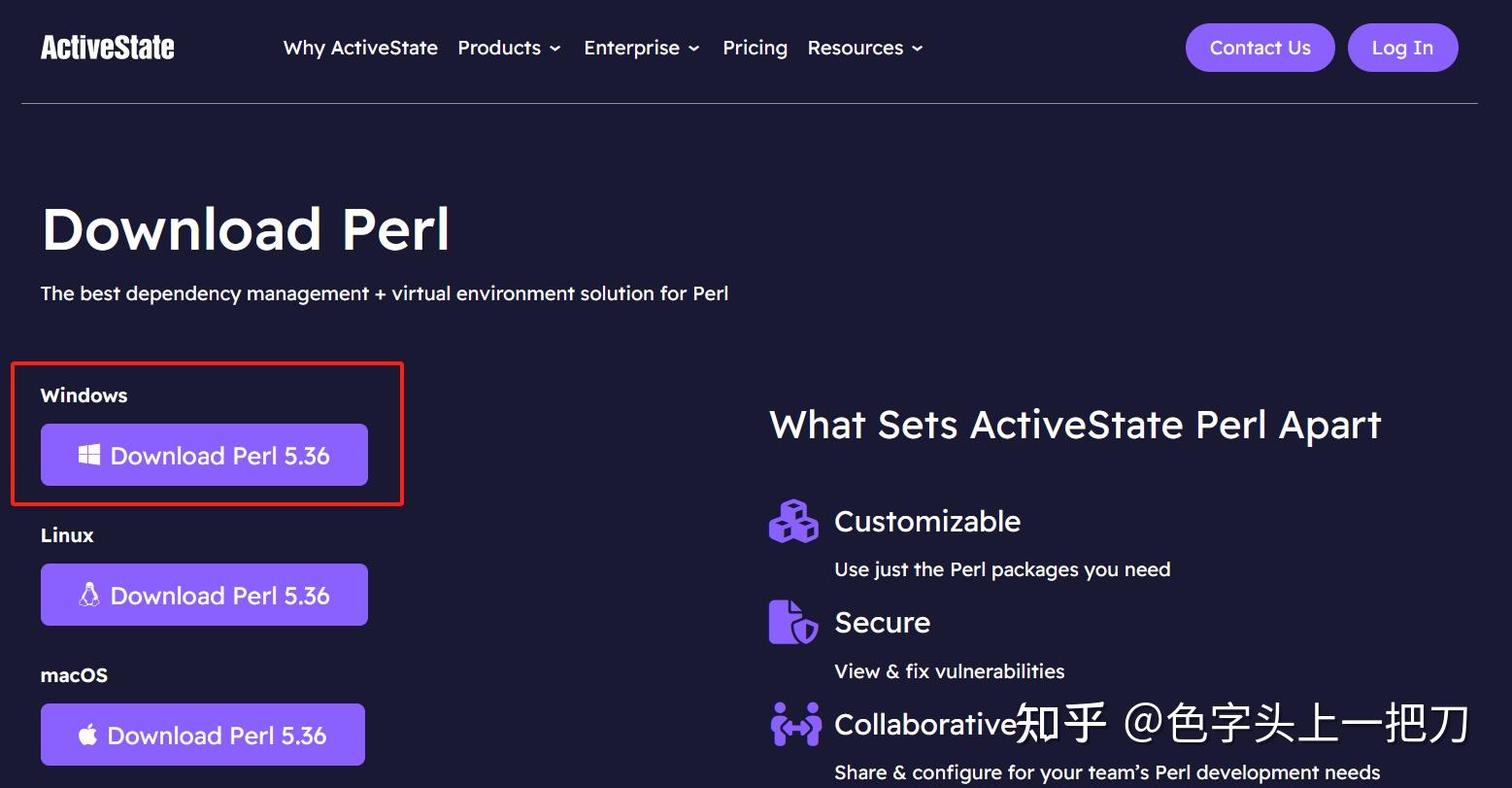Click the Products chevron arrow

pos(555,49)
